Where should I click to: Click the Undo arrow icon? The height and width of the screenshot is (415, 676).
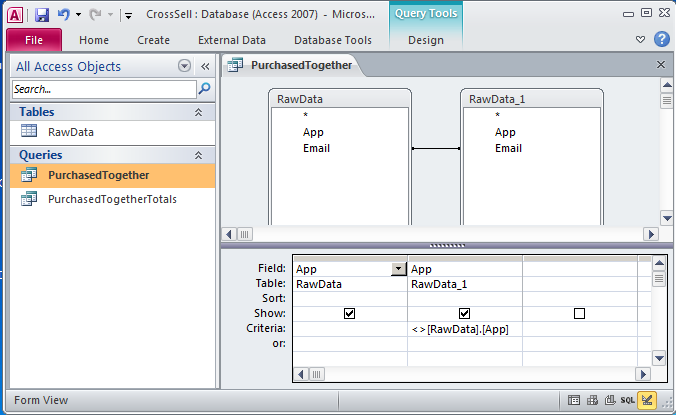click(x=63, y=15)
